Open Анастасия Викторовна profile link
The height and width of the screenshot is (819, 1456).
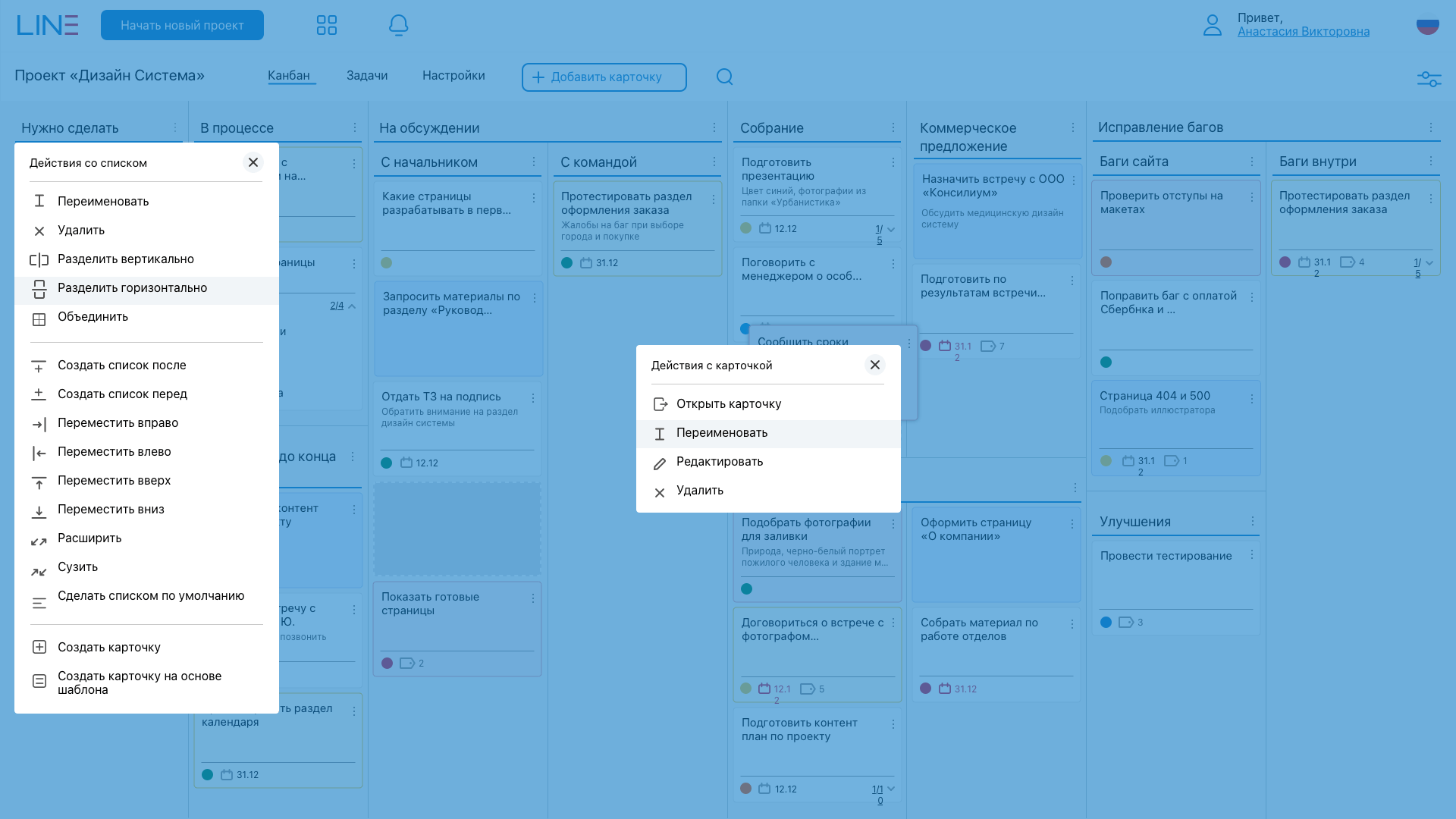point(1303,32)
